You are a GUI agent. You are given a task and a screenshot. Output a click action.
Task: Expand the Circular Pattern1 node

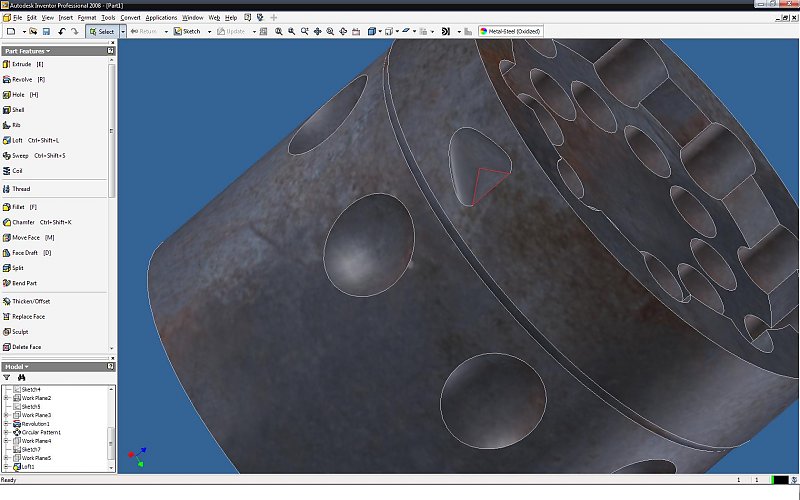click(7, 432)
